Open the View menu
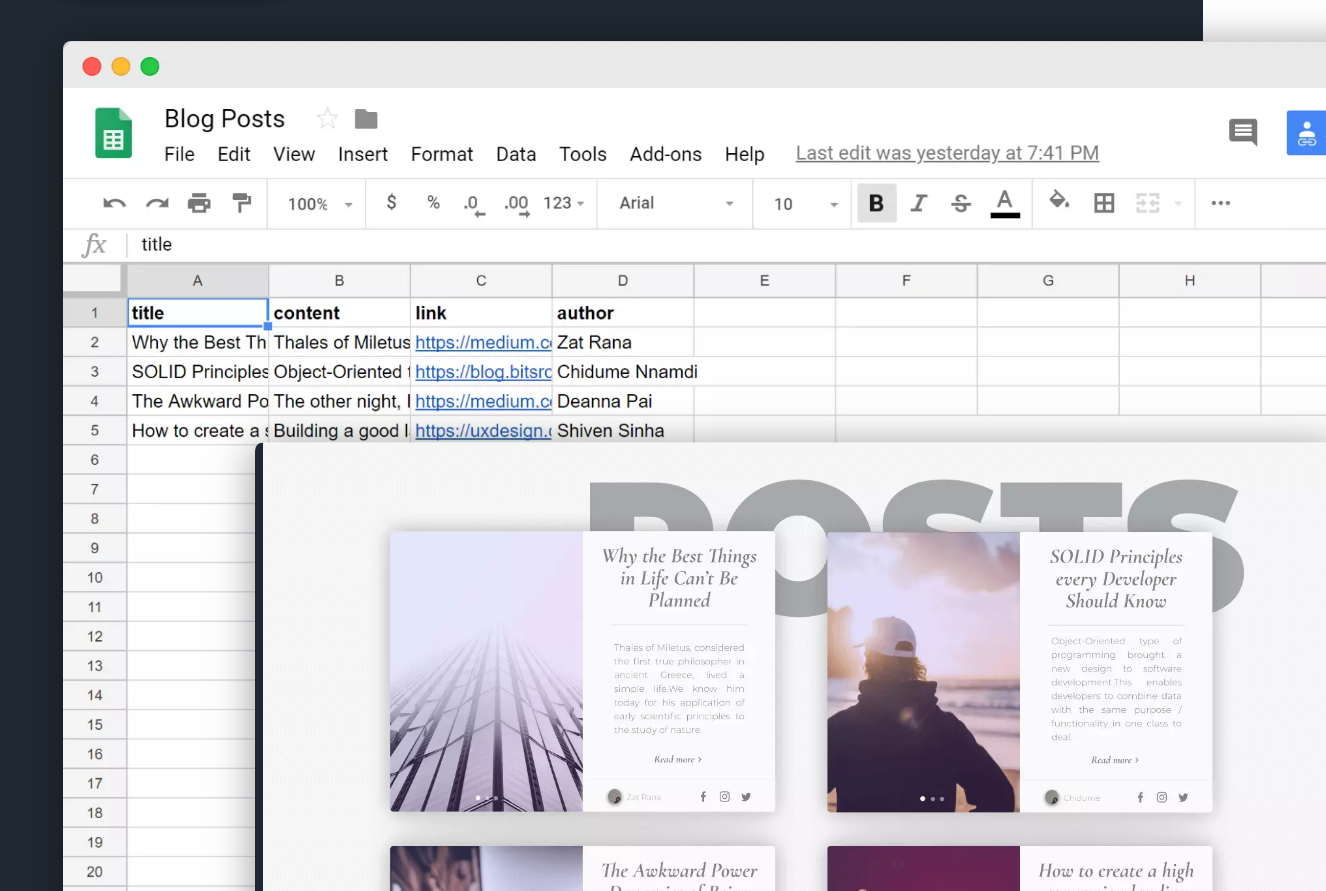The height and width of the screenshot is (891, 1326). coord(294,154)
